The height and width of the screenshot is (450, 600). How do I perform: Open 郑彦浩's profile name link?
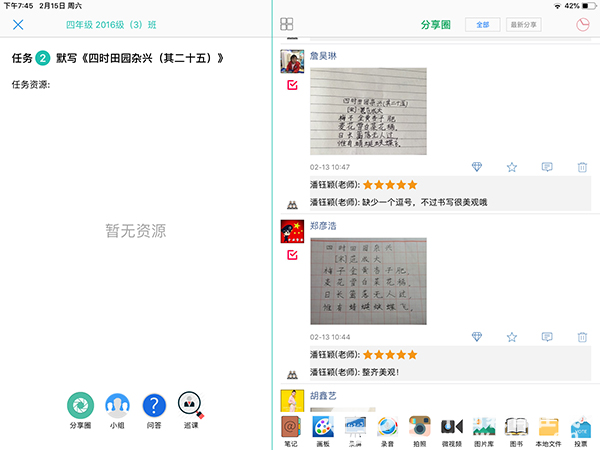(x=323, y=226)
